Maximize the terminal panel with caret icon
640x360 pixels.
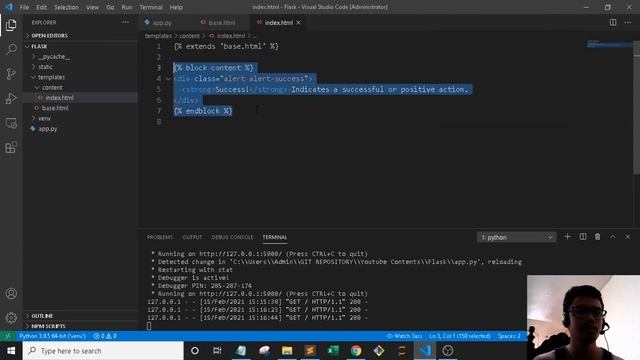(x=613, y=237)
